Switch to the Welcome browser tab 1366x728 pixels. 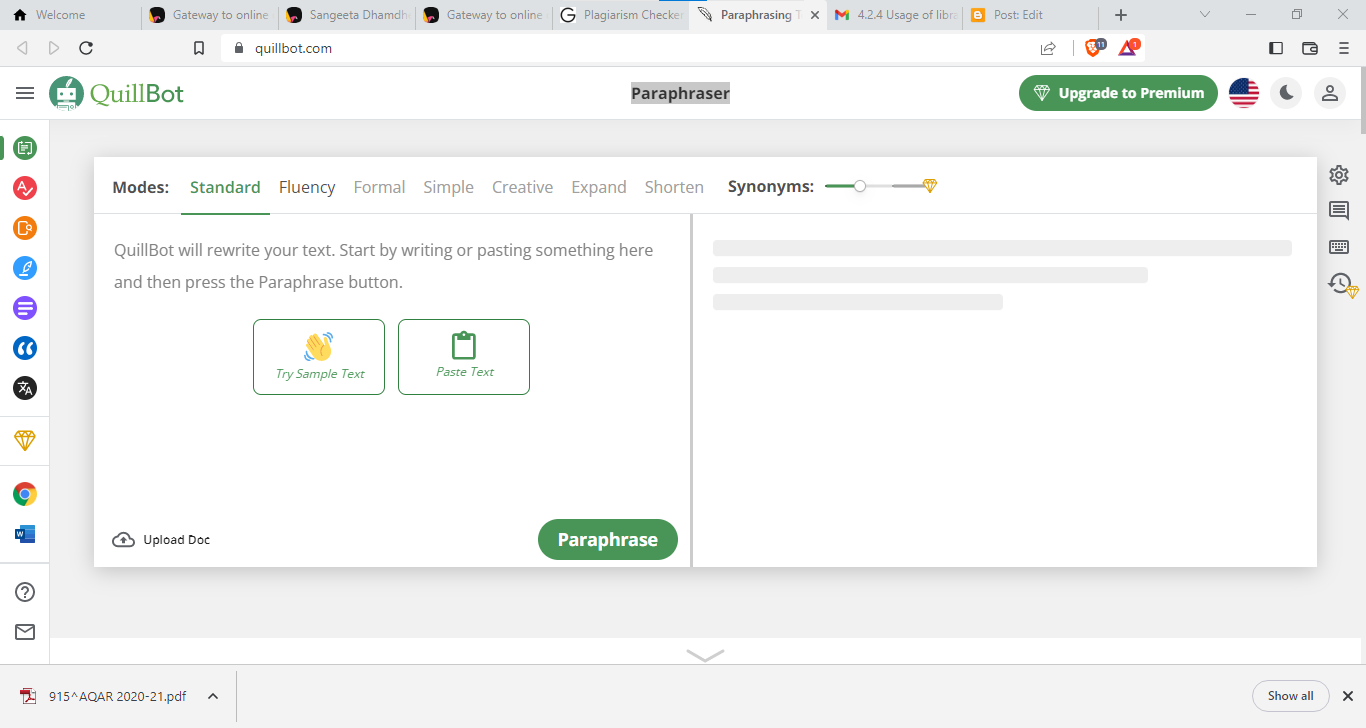click(70, 15)
